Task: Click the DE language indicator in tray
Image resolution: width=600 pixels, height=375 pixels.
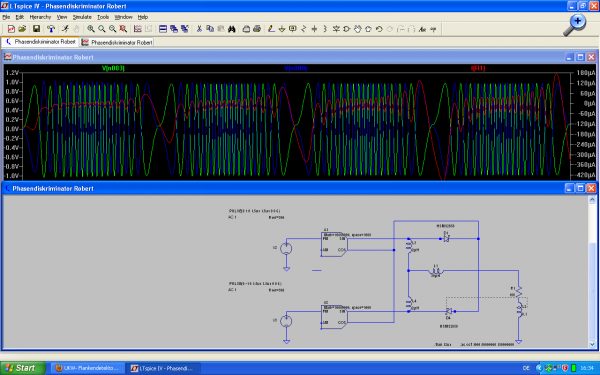Action: point(526,368)
